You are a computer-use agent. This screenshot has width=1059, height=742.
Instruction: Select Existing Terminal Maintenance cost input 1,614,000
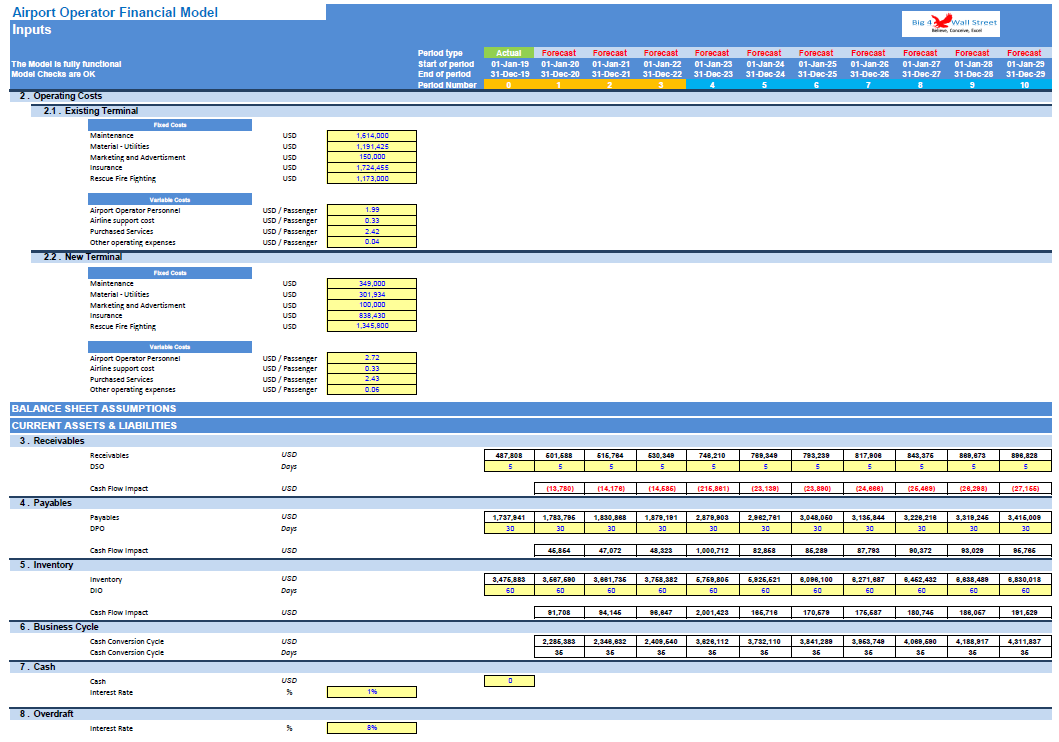(371, 136)
